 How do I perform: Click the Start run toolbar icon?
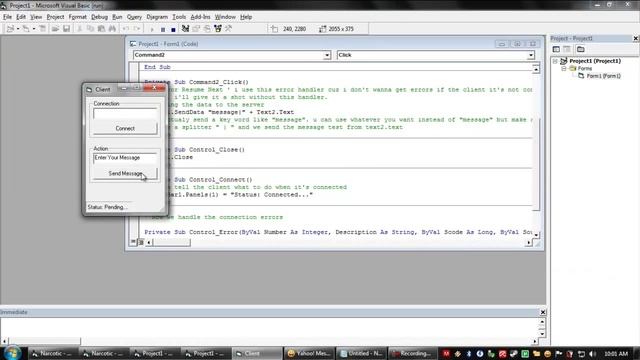point(152,29)
